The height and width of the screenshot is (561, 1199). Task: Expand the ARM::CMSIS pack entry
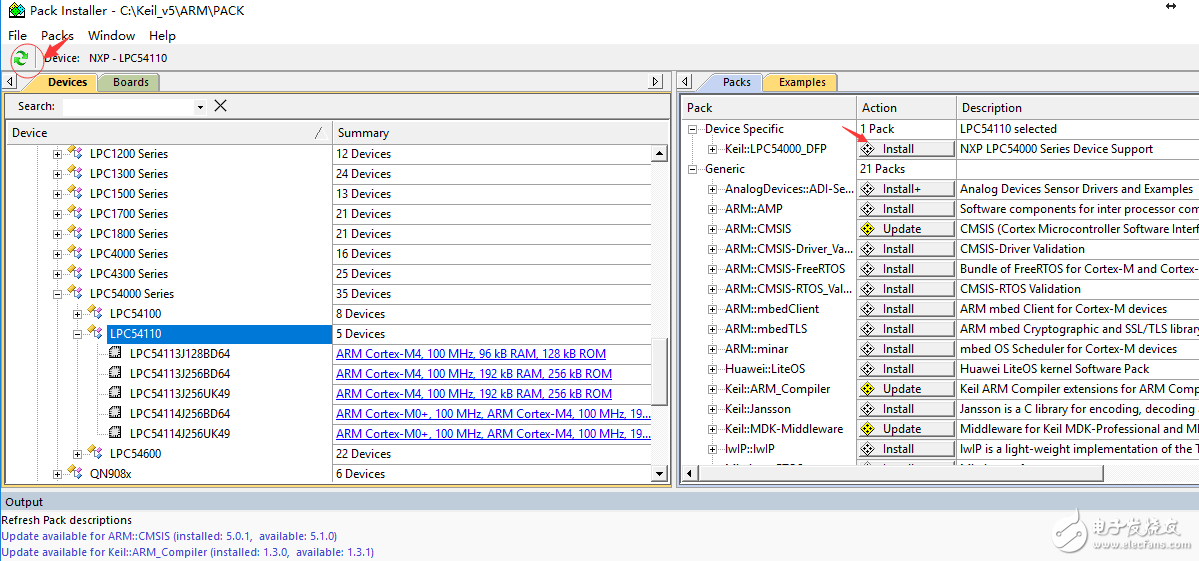713,229
